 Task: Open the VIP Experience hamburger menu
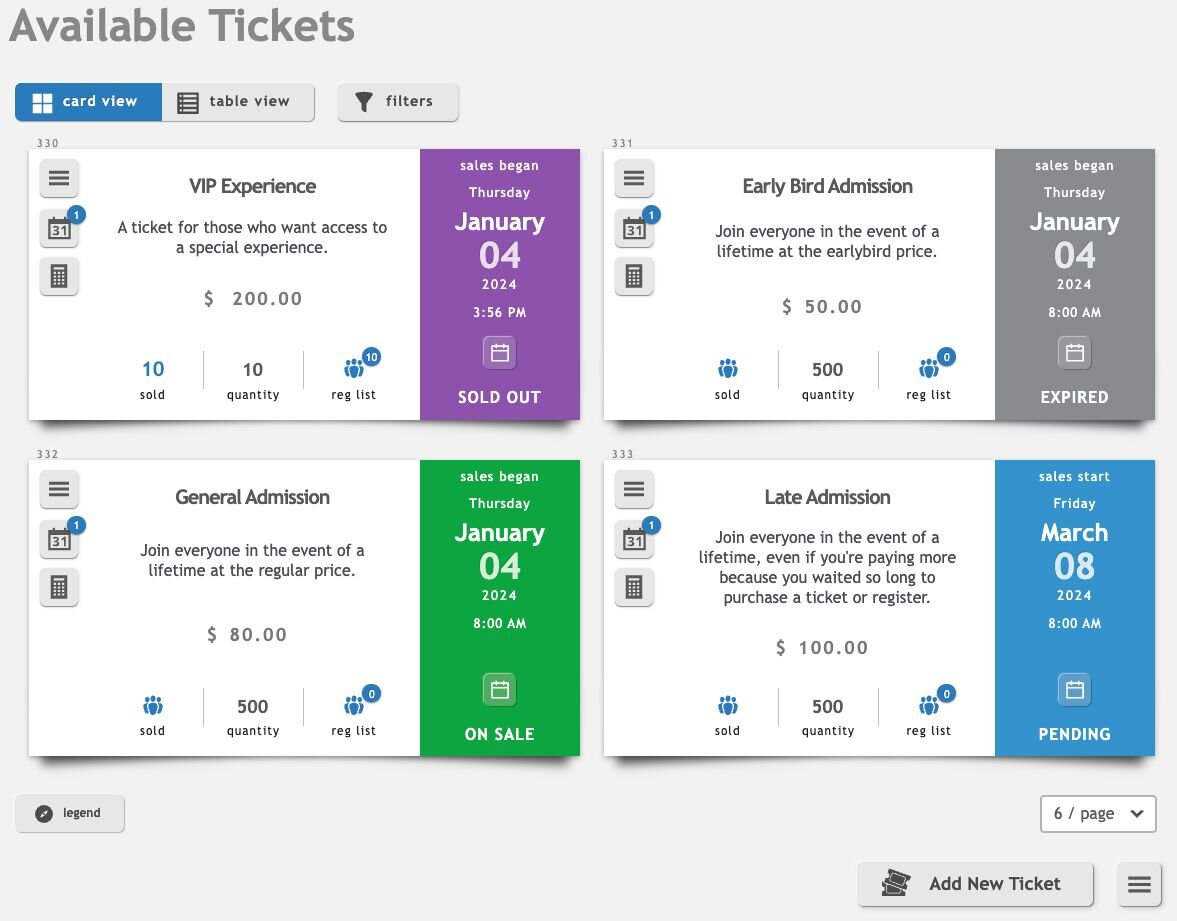59,179
